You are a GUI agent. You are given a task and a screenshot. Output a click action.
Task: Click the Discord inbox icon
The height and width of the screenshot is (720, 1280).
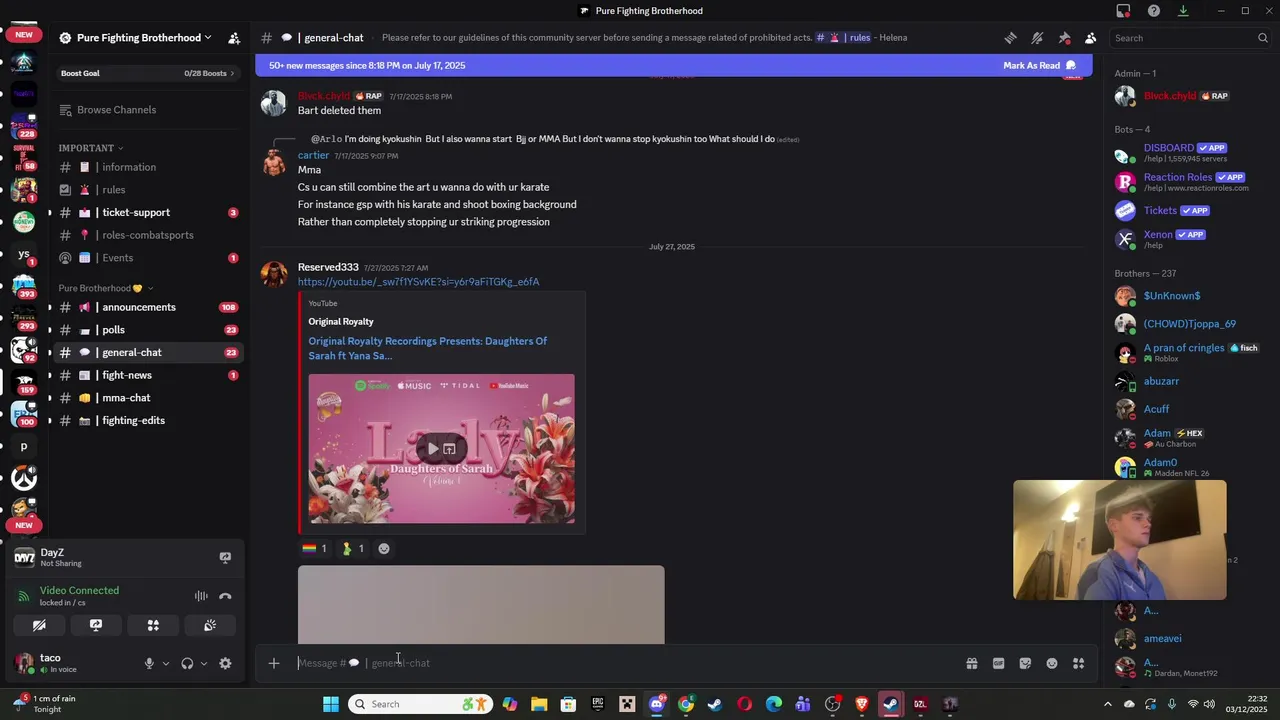[x=1123, y=11]
